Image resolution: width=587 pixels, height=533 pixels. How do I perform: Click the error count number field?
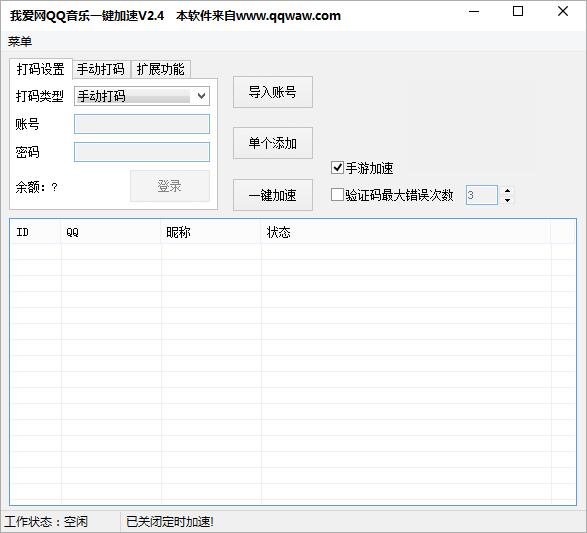481,195
